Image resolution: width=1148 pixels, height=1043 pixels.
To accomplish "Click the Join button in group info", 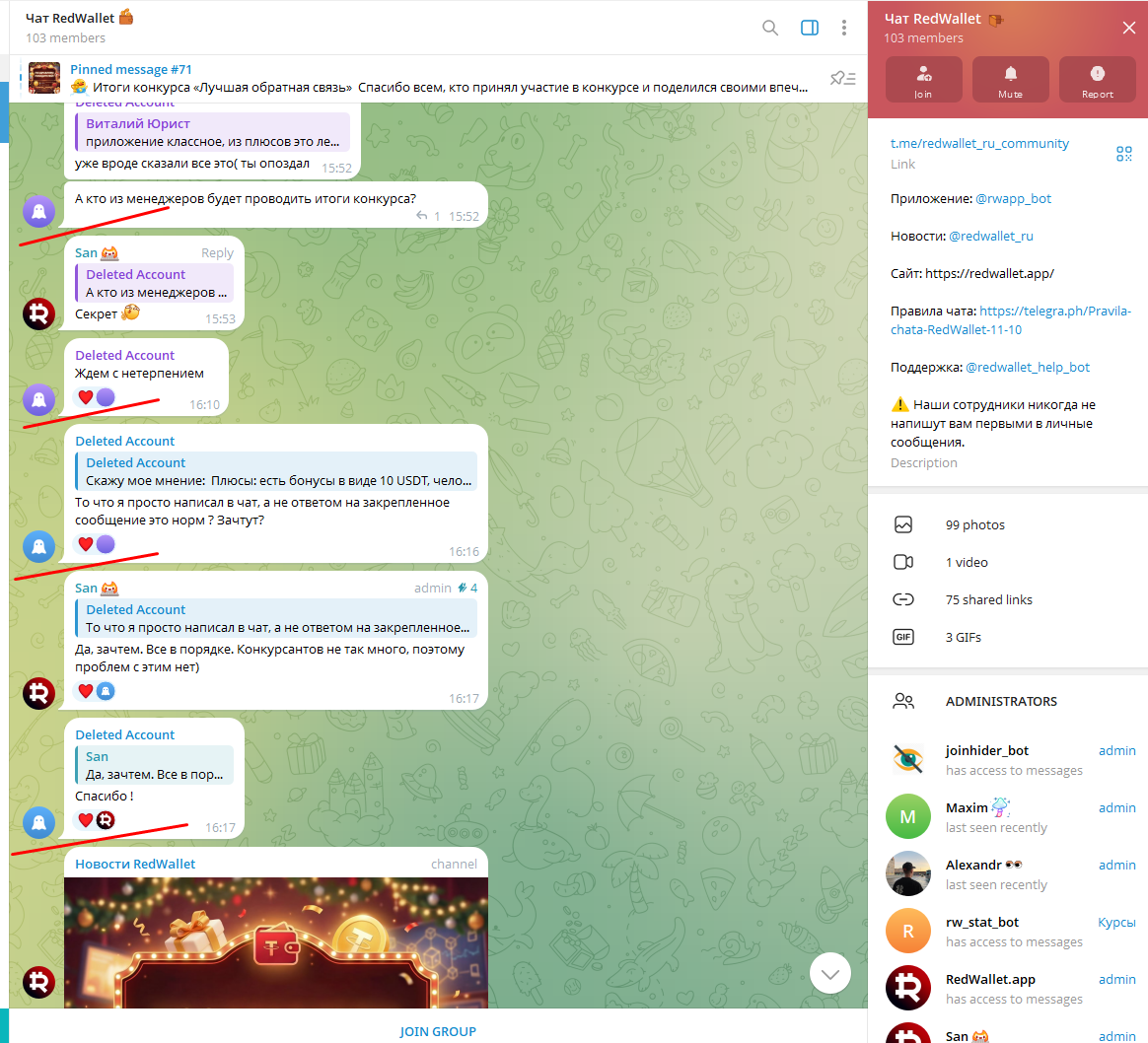I will point(923,79).
